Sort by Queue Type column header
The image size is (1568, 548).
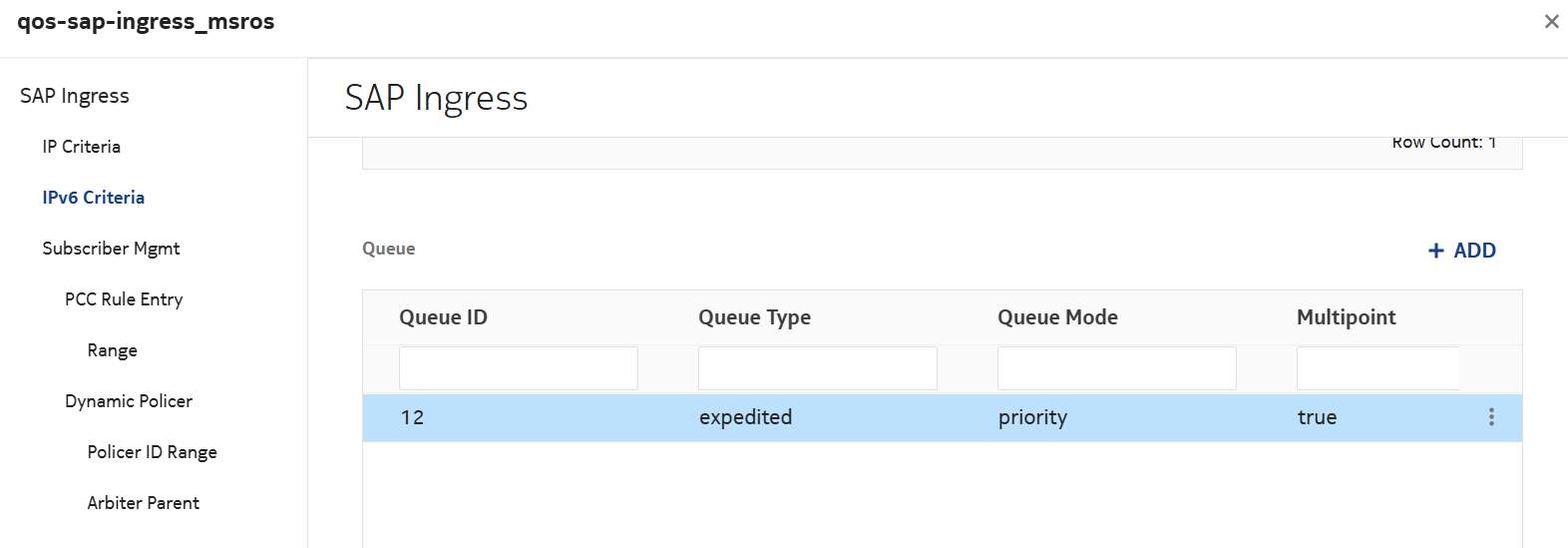tap(754, 317)
